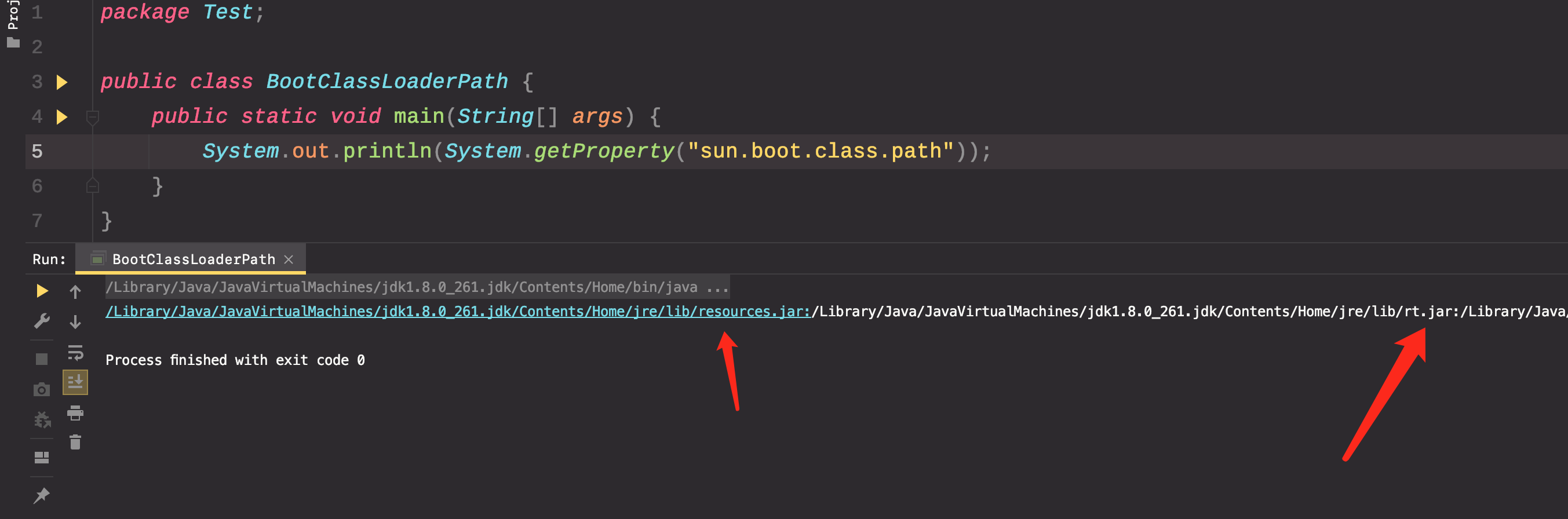This screenshot has width=1568, height=519.
Task: Open the Project tool window sidebar tab
Action: pyautogui.click(x=13, y=24)
